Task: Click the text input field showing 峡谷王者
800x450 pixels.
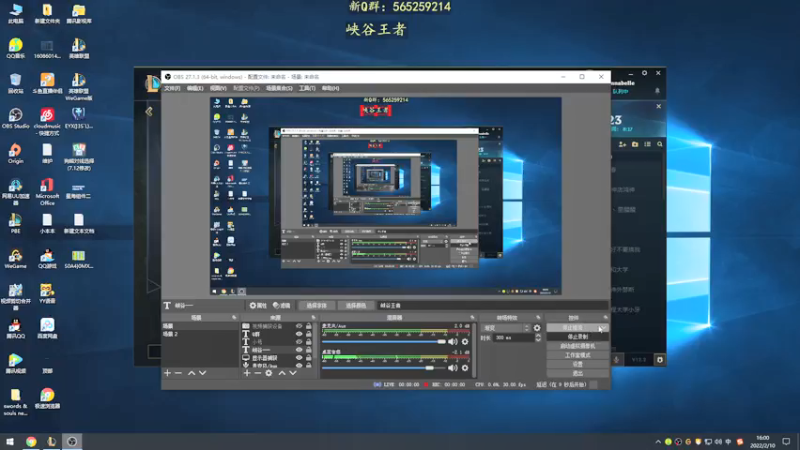Action: coord(492,306)
